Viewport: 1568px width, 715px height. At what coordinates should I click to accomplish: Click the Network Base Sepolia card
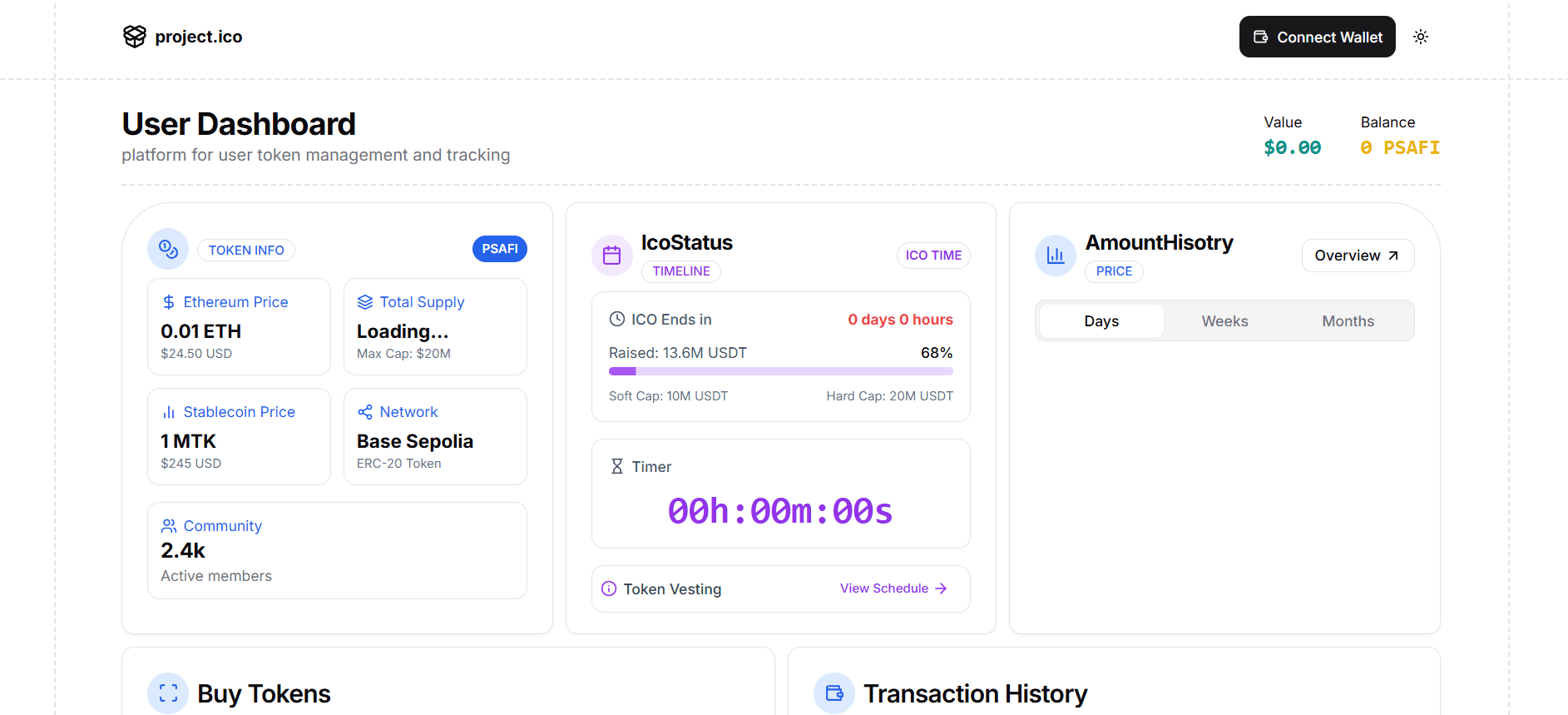pos(435,437)
